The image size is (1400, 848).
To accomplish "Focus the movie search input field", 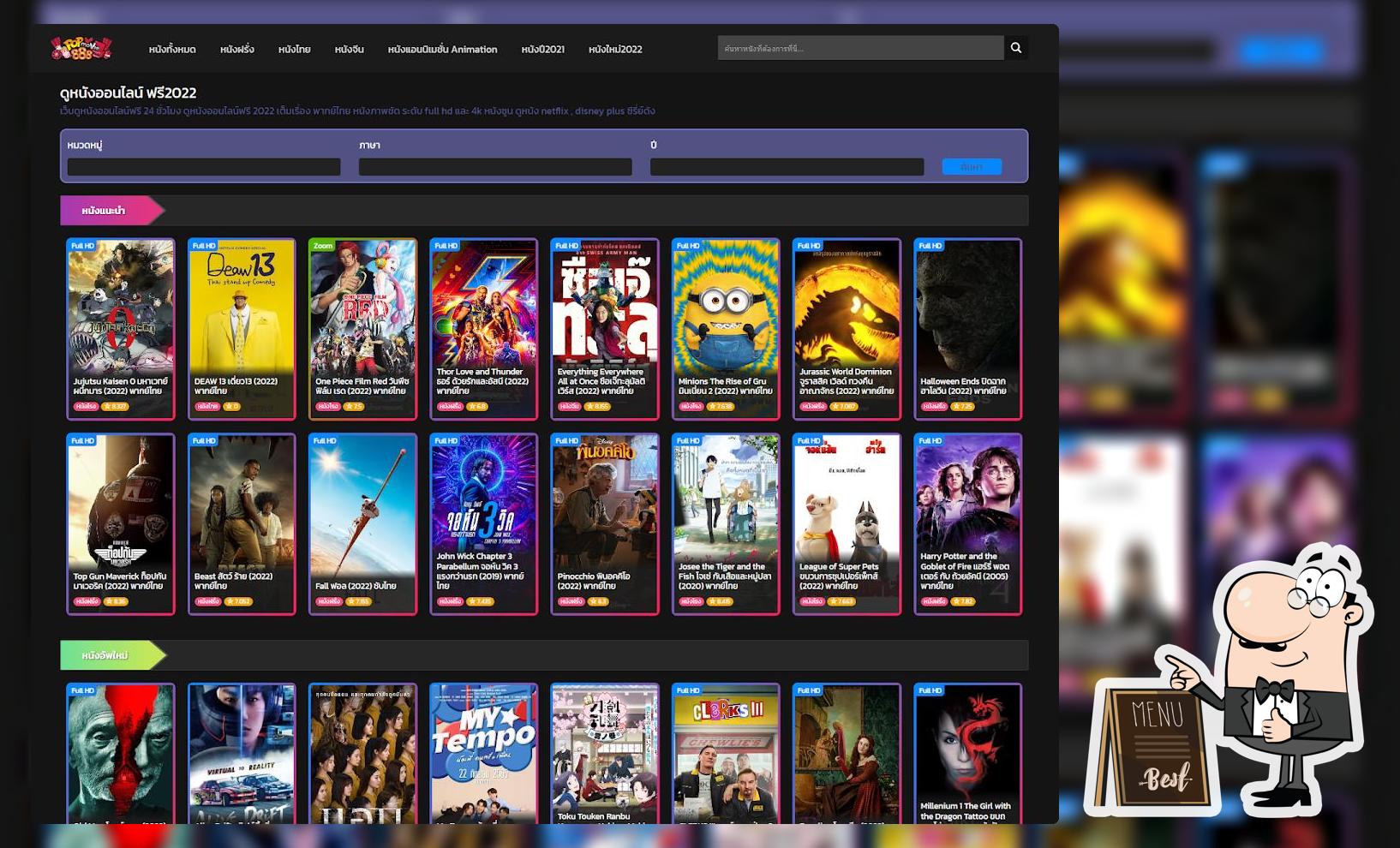I will (x=860, y=48).
